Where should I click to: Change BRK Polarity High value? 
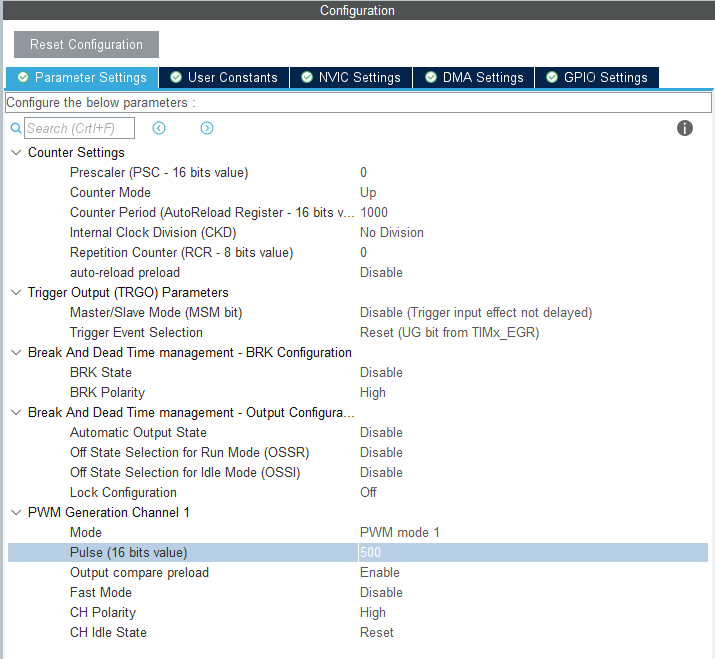(x=373, y=393)
